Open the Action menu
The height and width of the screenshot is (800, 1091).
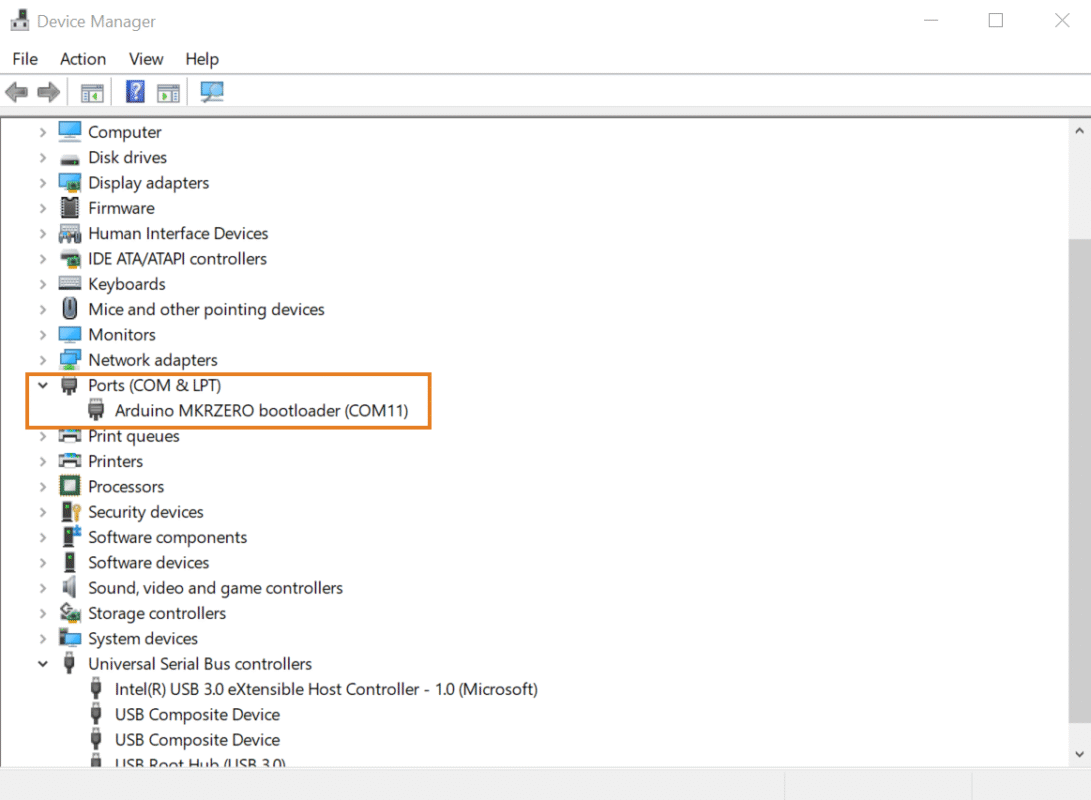click(x=82, y=59)
